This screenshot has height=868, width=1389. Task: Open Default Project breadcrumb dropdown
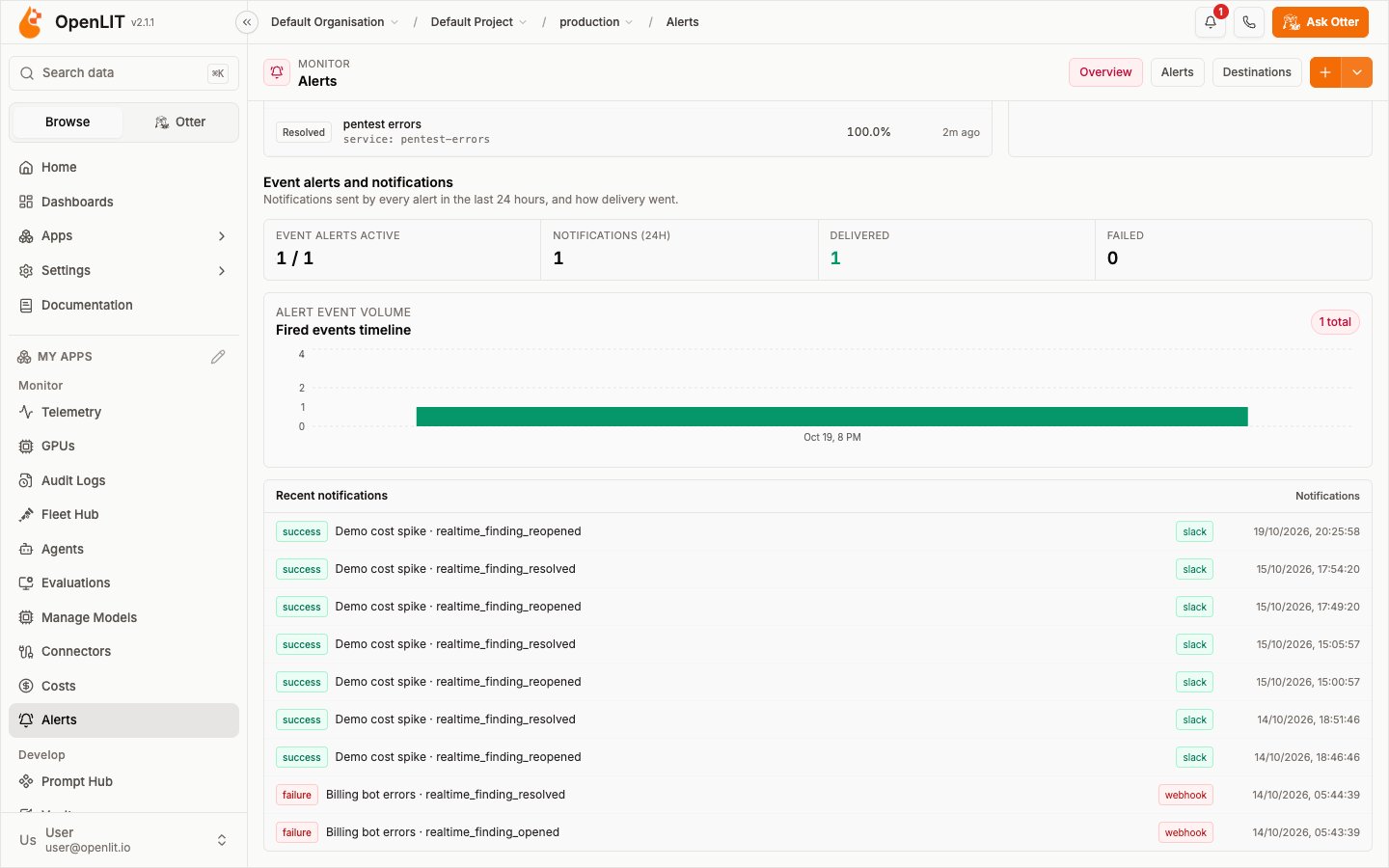(478, 22)
